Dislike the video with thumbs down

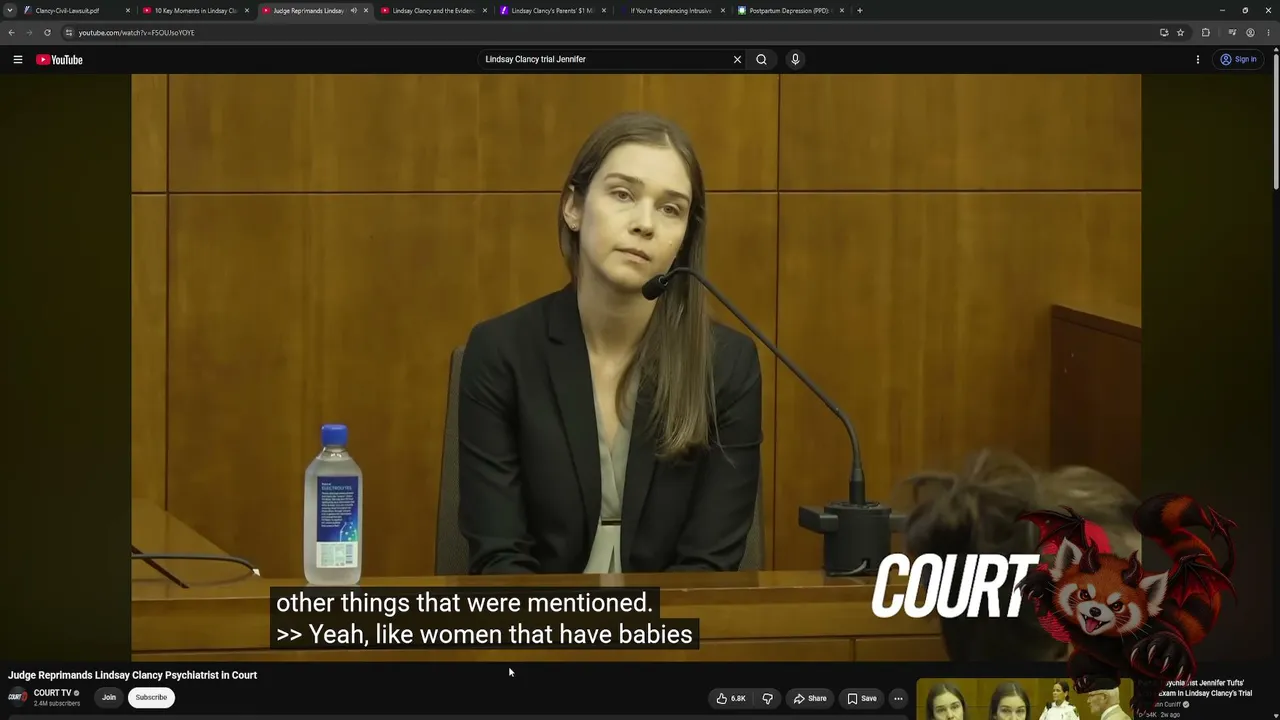768,698
